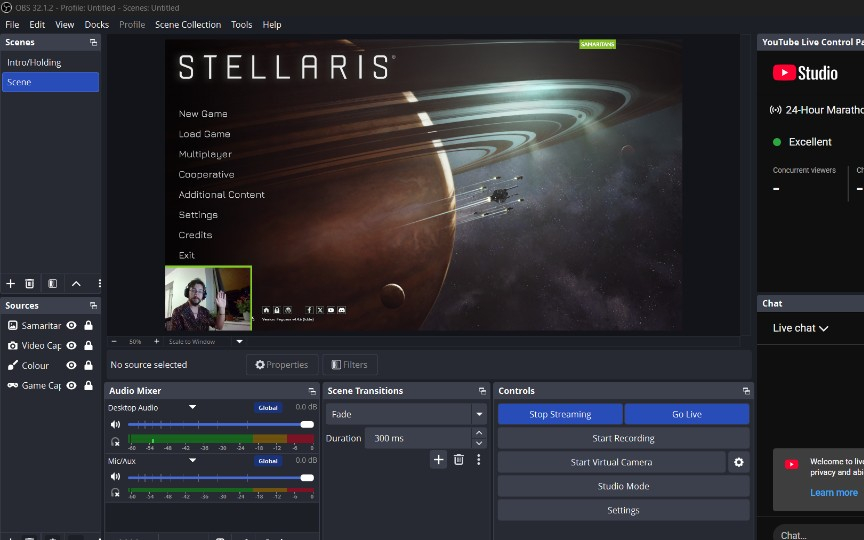The image size is (864, 540).
Task: Open the Tools menu
Action: [241, 25]
